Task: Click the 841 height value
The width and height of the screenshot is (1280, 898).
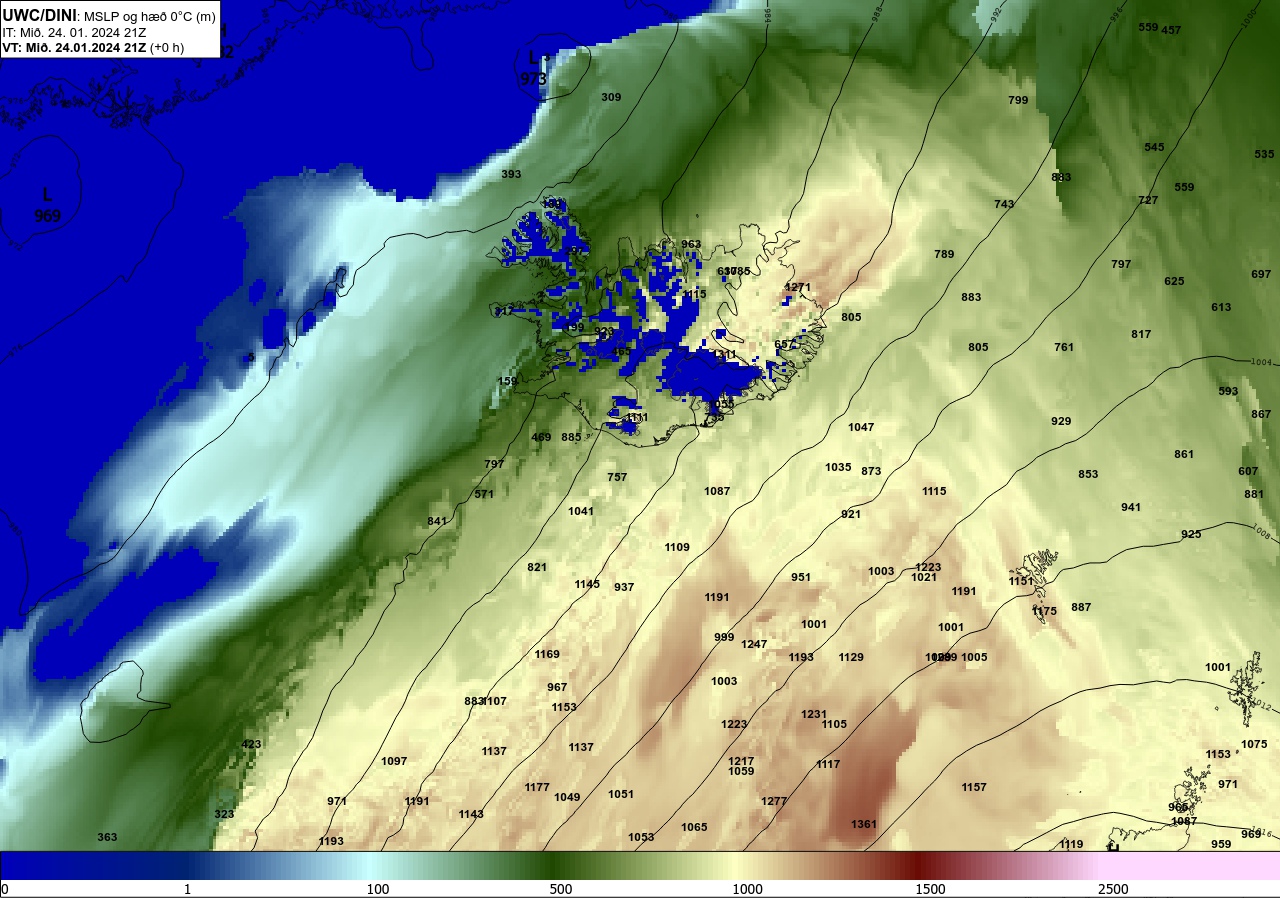Action: coord(437,521)
